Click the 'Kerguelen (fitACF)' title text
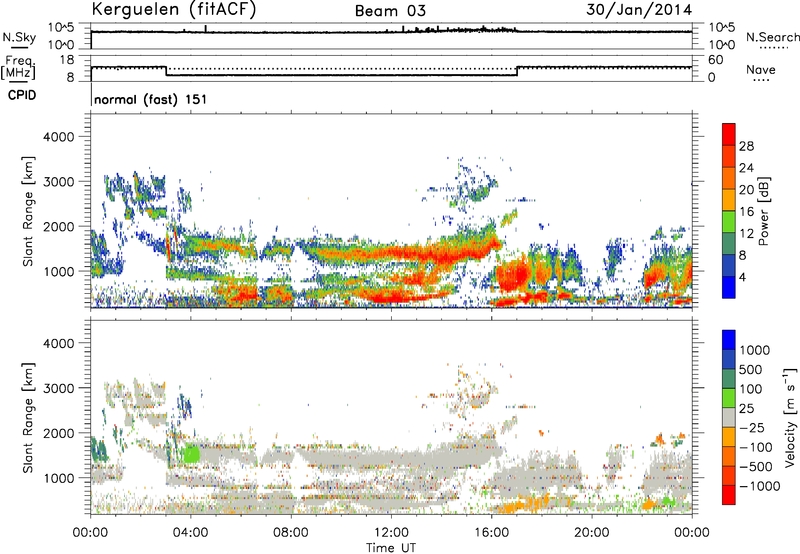Screen dimensions: 800x554 coord(173,9)
